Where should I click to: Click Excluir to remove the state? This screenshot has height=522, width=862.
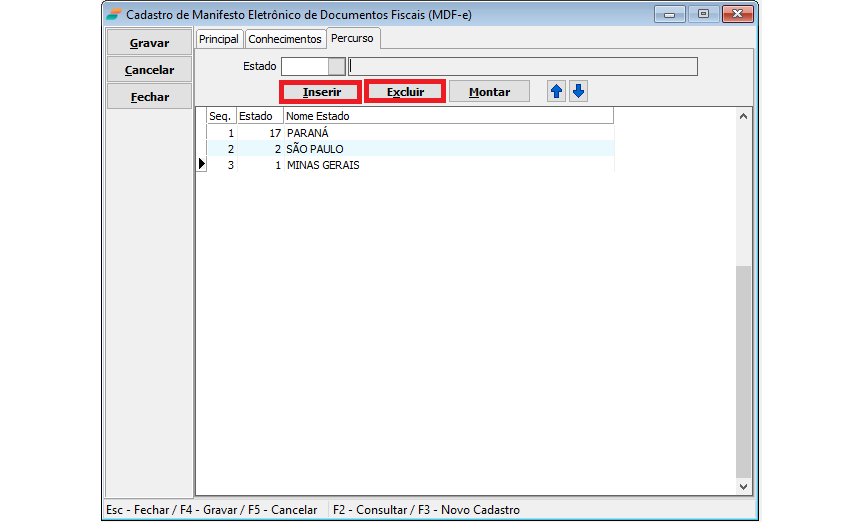(x=405, y=92)
